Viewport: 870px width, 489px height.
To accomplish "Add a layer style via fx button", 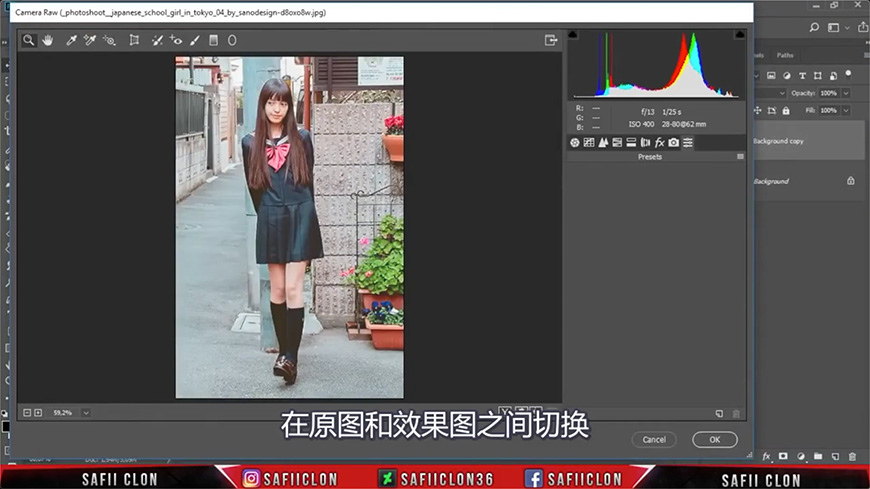I will pyautogui.click(x=767, y=456).
